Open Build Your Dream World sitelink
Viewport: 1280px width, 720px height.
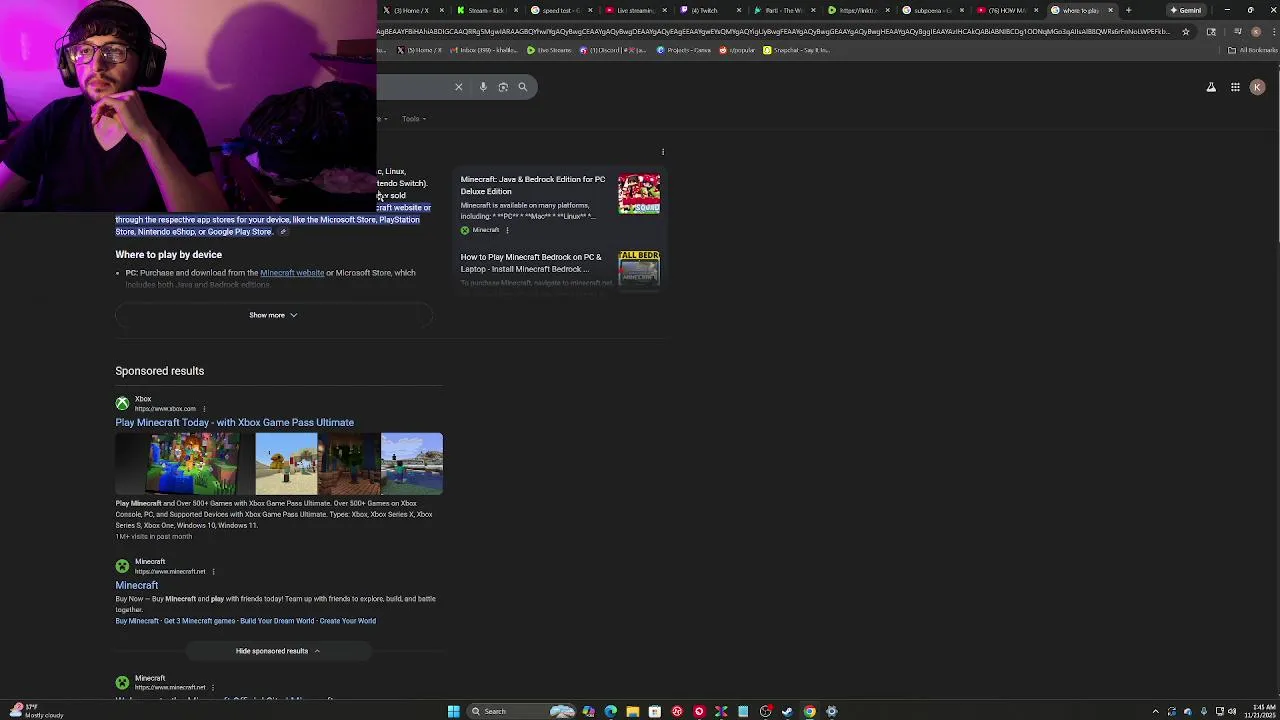[279, 621]
